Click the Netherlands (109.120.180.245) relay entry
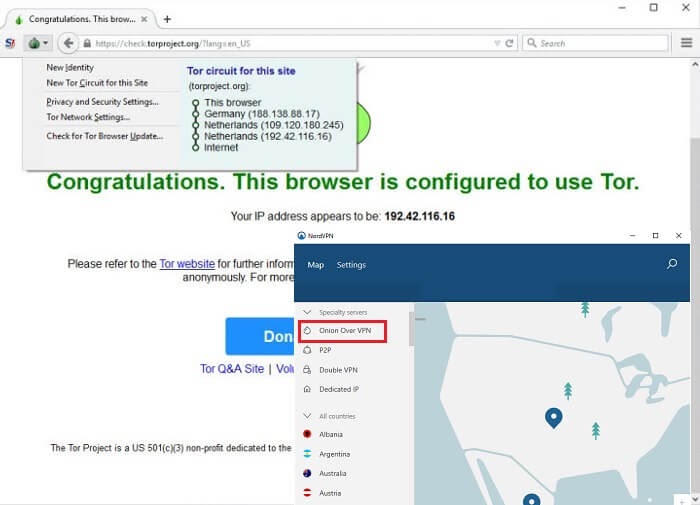Image resolution: width=700 pixels, height=505 pixels. click(274, 125)
